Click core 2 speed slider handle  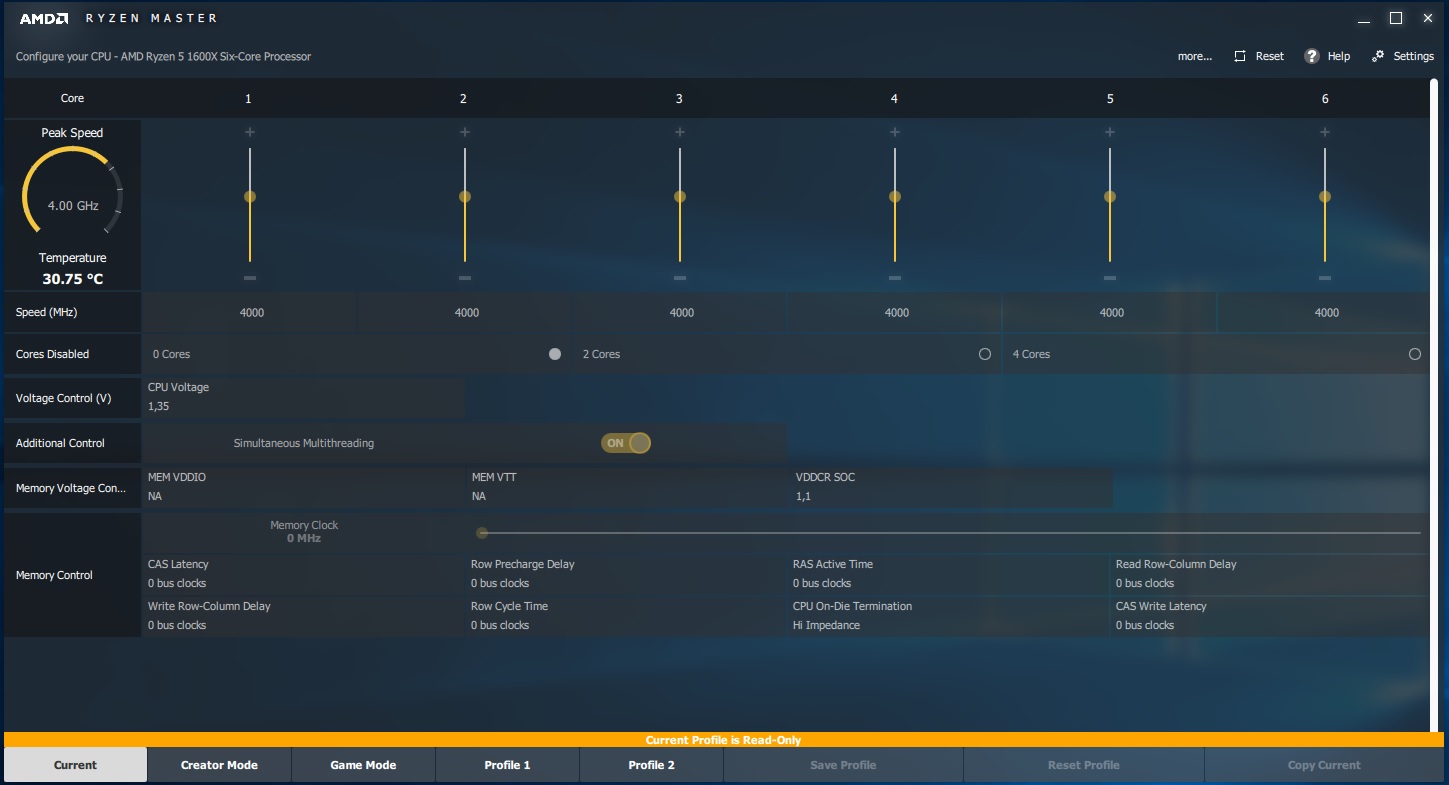(465, 197)
